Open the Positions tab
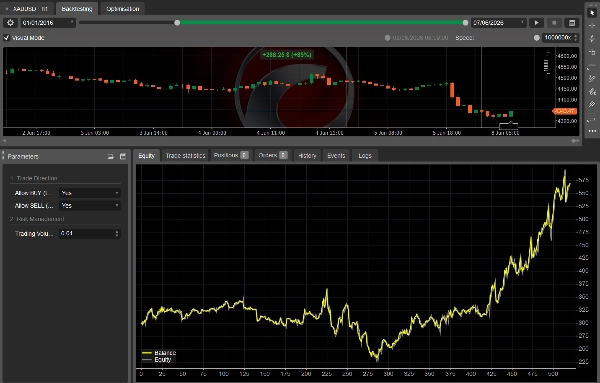Viewport: 600px width, 383px height. [x=231, y=155]
